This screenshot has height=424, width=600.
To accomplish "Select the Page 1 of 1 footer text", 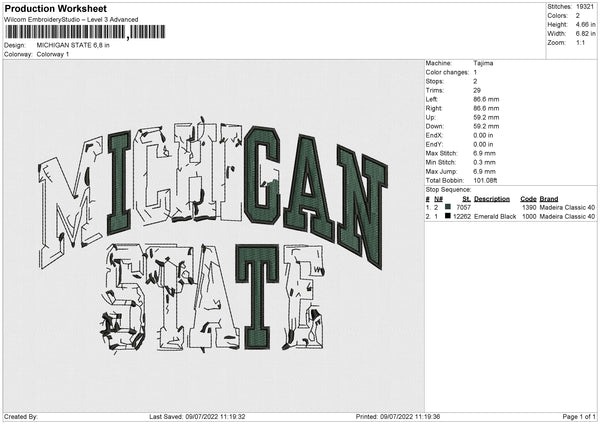I will point(579,417).
